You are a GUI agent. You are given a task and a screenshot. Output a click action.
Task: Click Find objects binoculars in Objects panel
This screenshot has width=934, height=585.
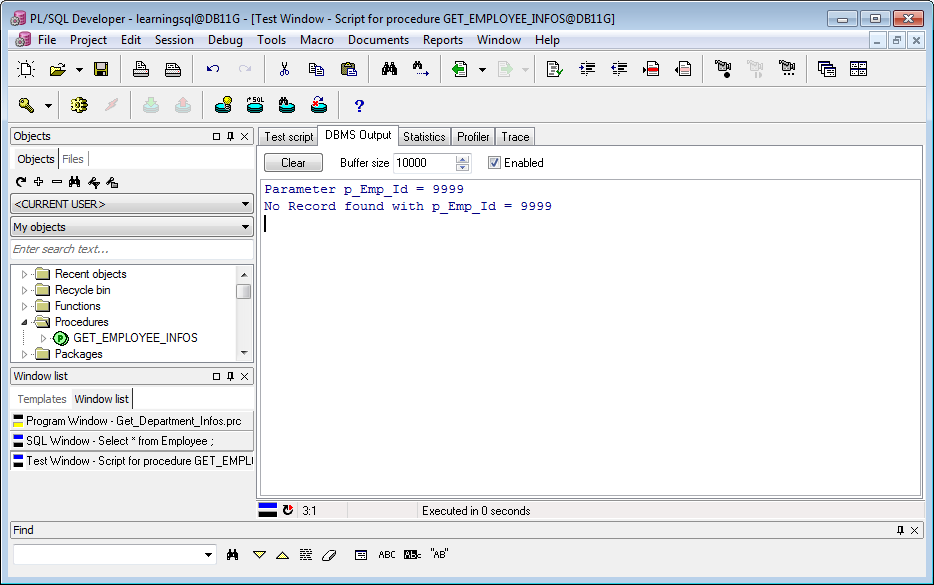click(x=74, y=182)
